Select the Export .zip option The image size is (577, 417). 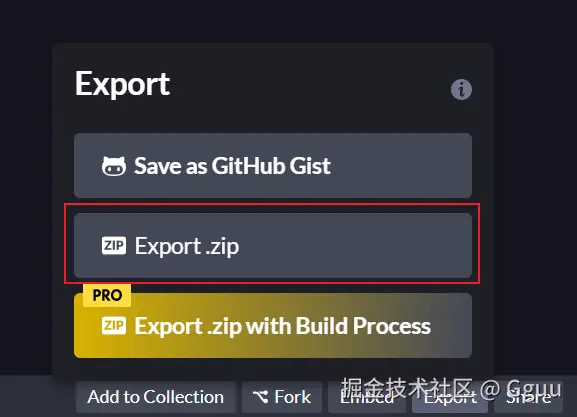click(x=273, y=245)
